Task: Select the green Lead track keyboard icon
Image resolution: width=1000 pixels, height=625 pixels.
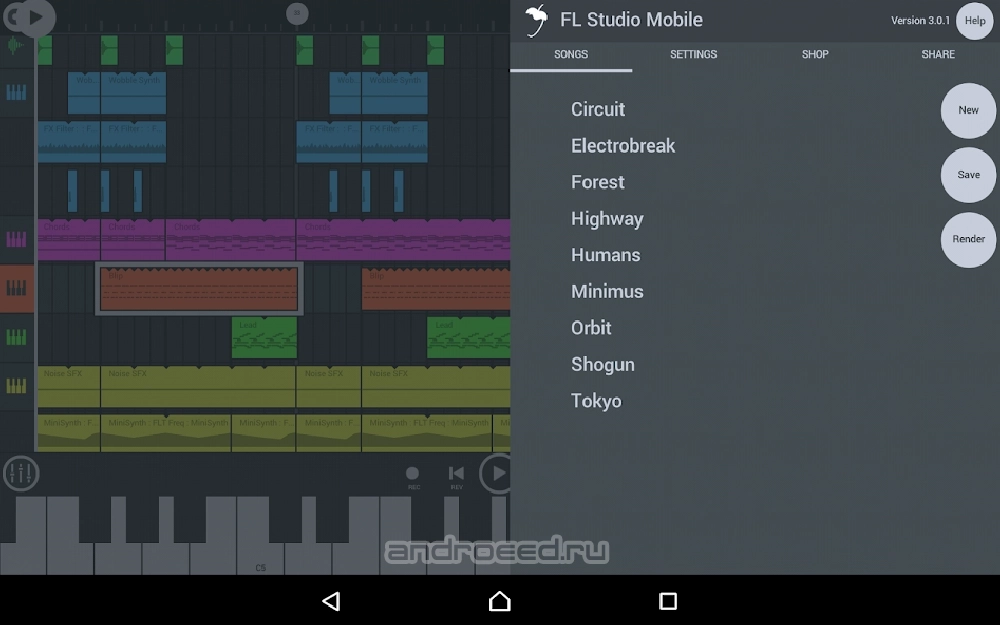Action: point(17,337)
